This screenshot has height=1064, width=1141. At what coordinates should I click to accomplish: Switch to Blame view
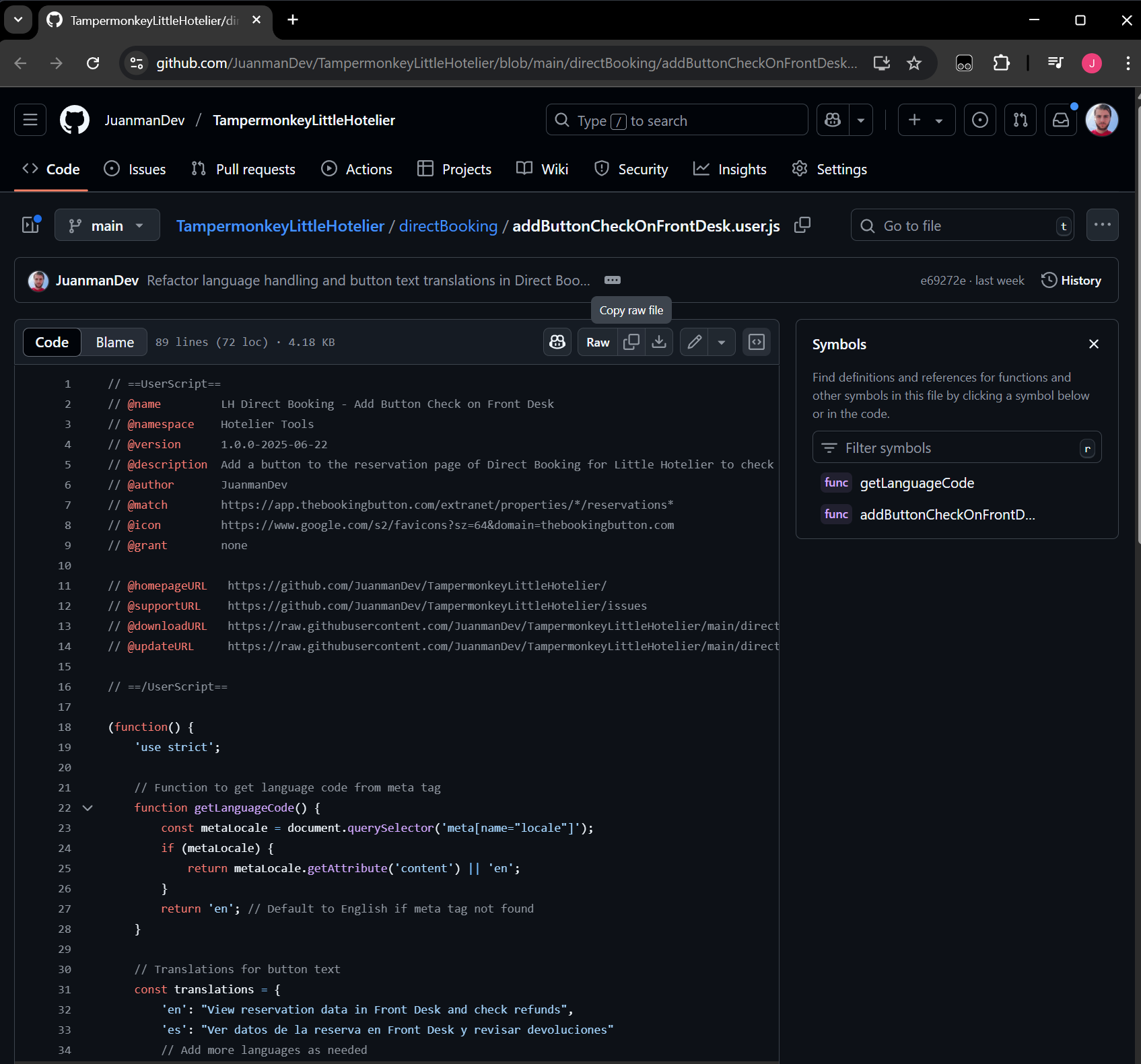[114, 342]
